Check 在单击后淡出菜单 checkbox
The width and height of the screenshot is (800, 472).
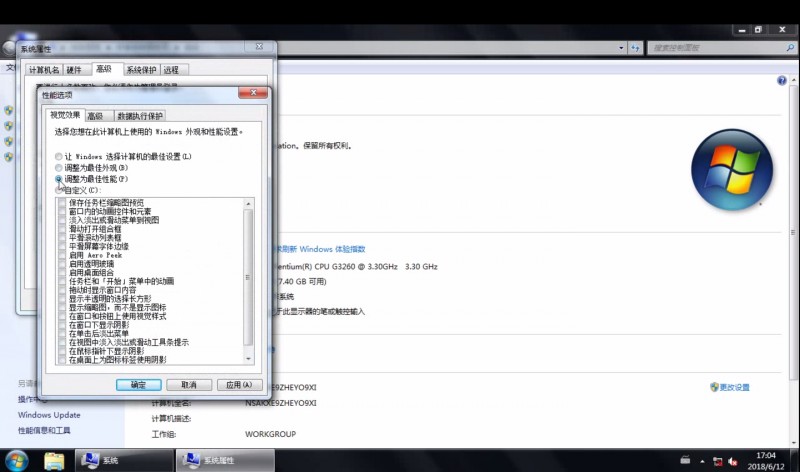point(62,334)
